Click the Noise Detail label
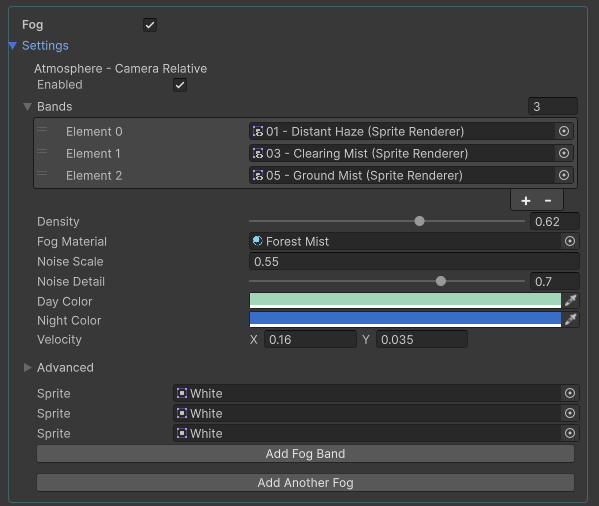This screenshot has width=599, height=506. coord(71,282)
